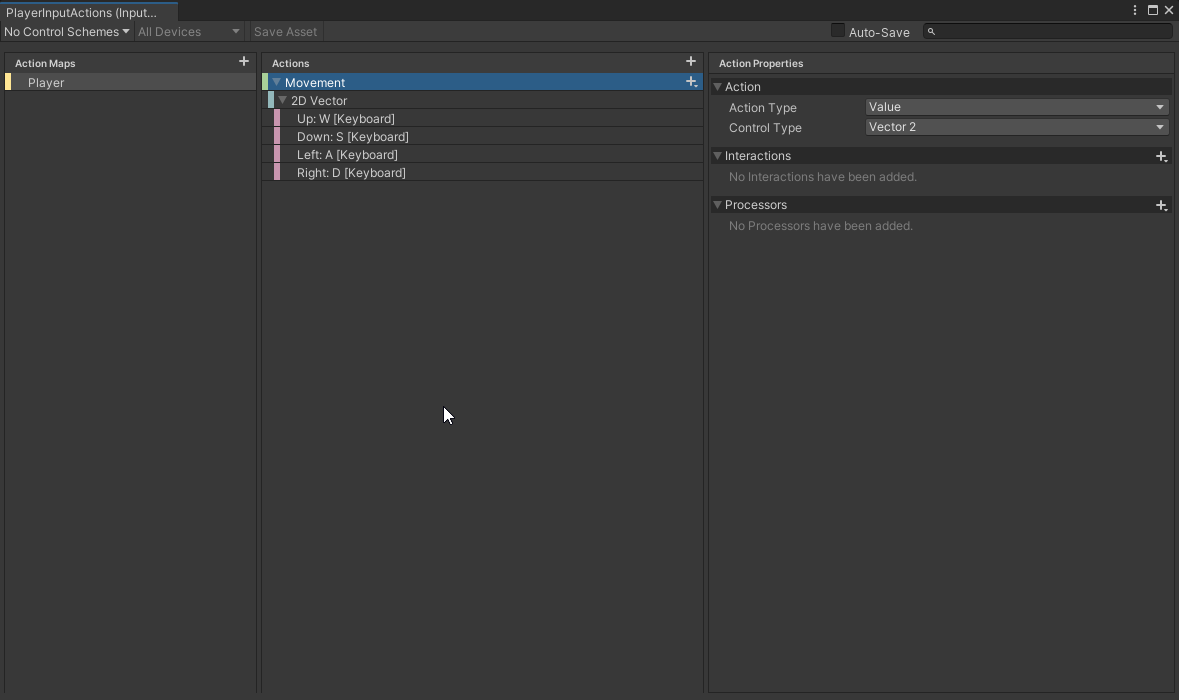Collapse the Movement action foldout
This screenshot has width=1179, height=700.
[x=277, y=82]
